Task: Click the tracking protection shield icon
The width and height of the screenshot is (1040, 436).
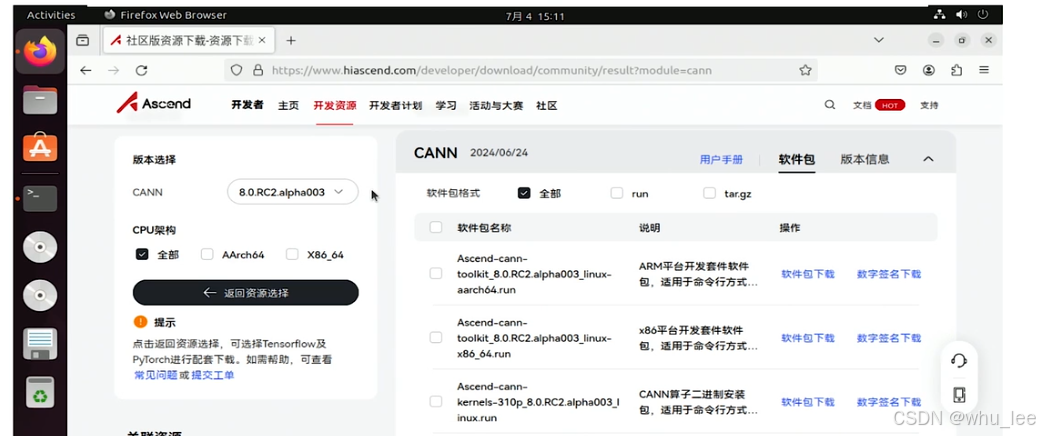Action: coord(236,70)
